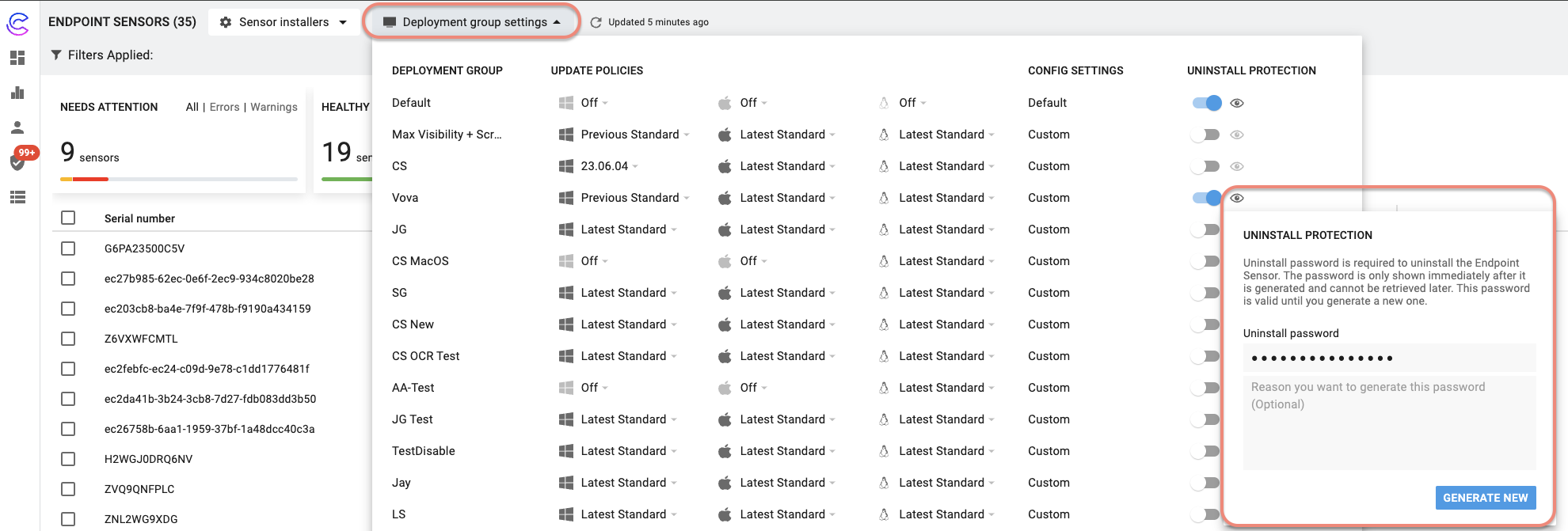Open the dashboard icon in left sidebar
This screenshot has height=531, width=1568.
(x=17, y=58)
